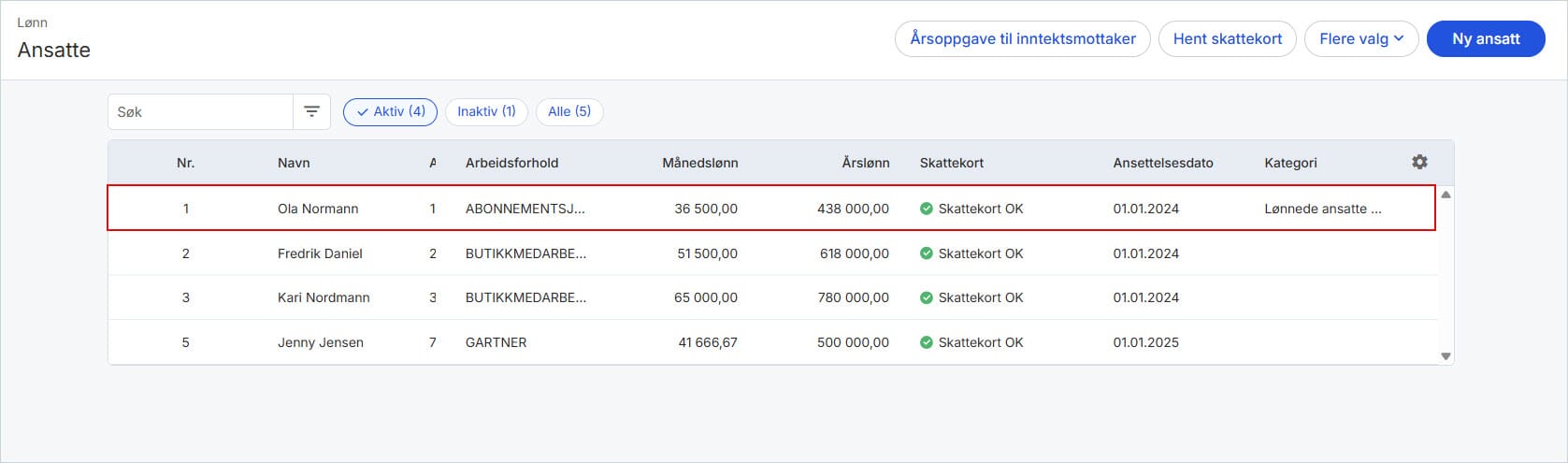Open employee Kari Nordmann
Screen dimensions: 1568x463
pyautogui.click(x=324, y=297)
